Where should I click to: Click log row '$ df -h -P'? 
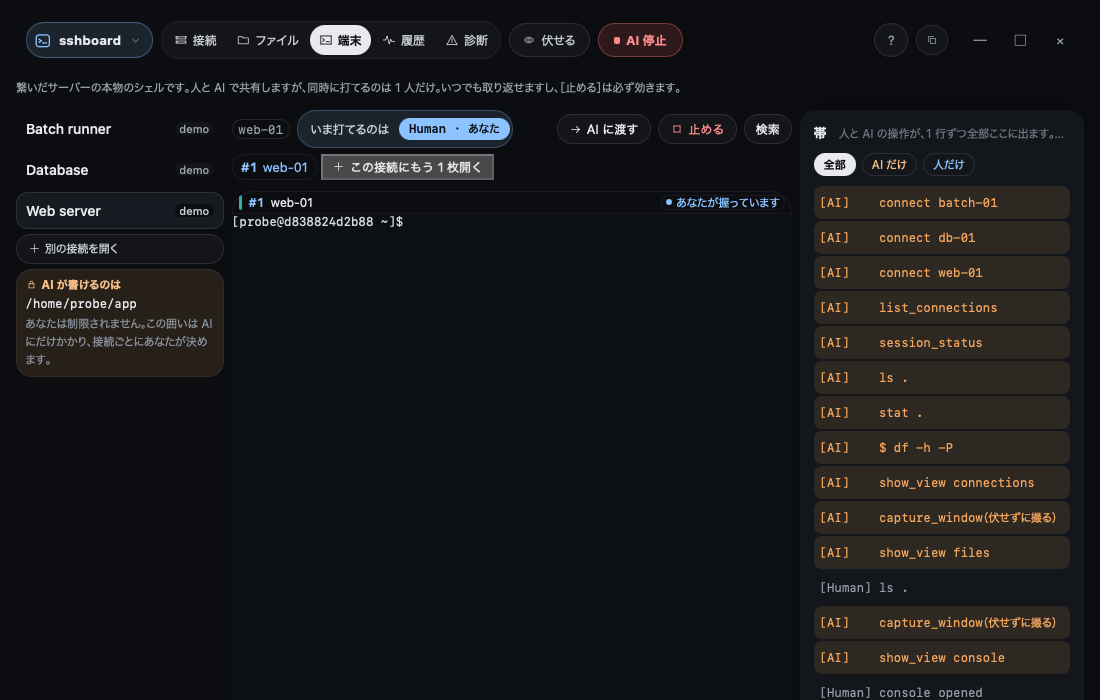[941, 447]
